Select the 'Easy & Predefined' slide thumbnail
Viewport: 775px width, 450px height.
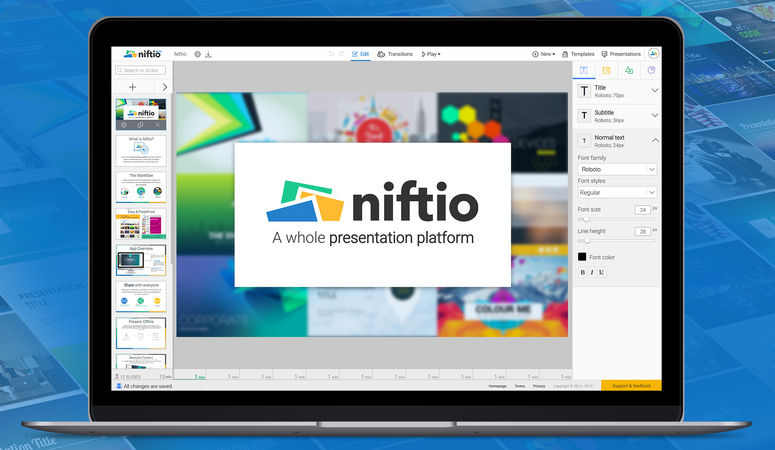[x=141, y=224]
